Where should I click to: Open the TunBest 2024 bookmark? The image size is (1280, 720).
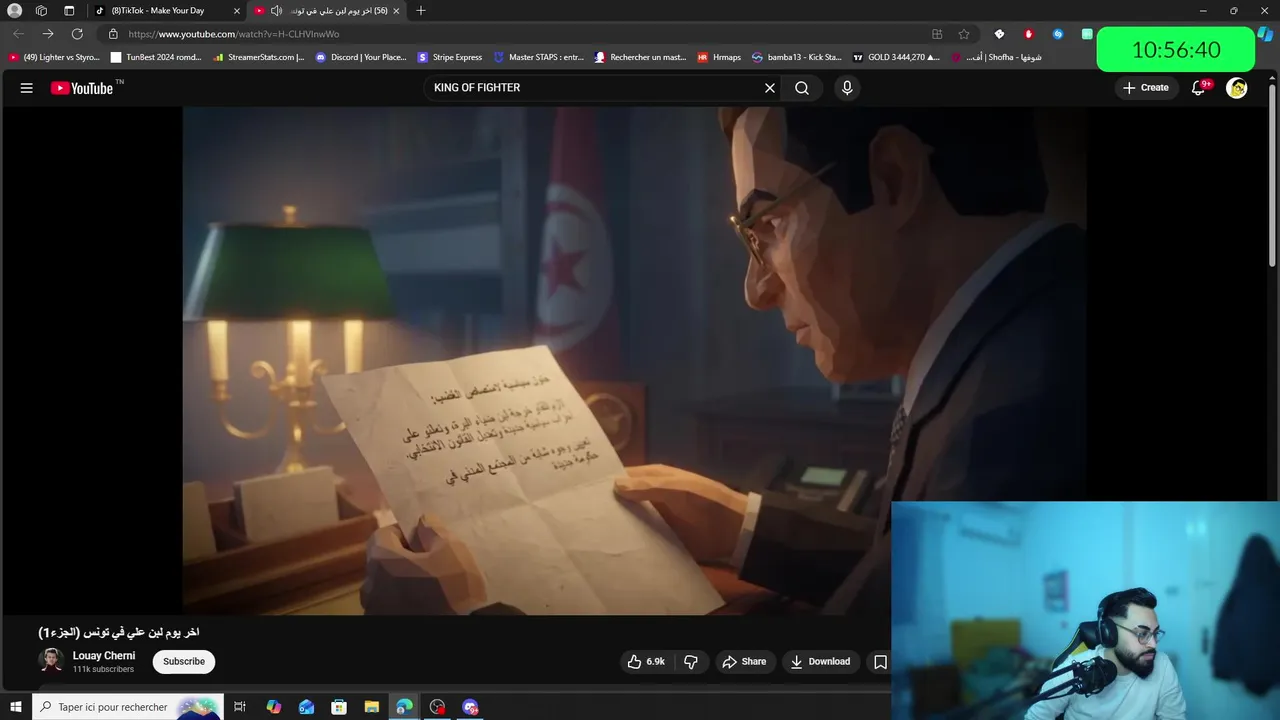point(157,57)
